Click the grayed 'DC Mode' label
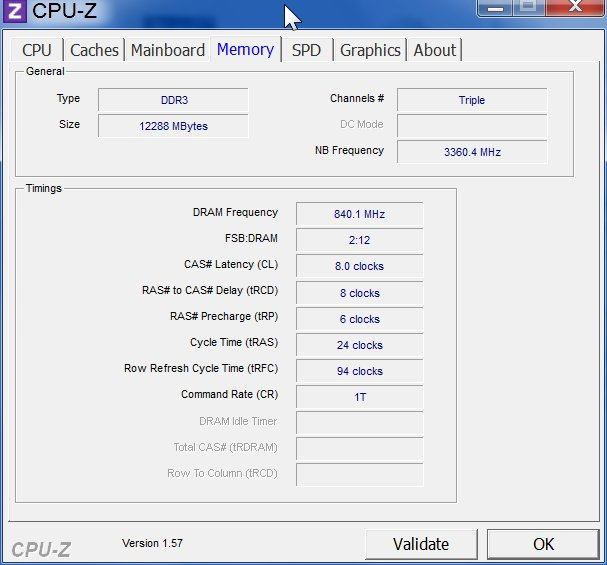607x565 pixels. click(x=362, y=124)
